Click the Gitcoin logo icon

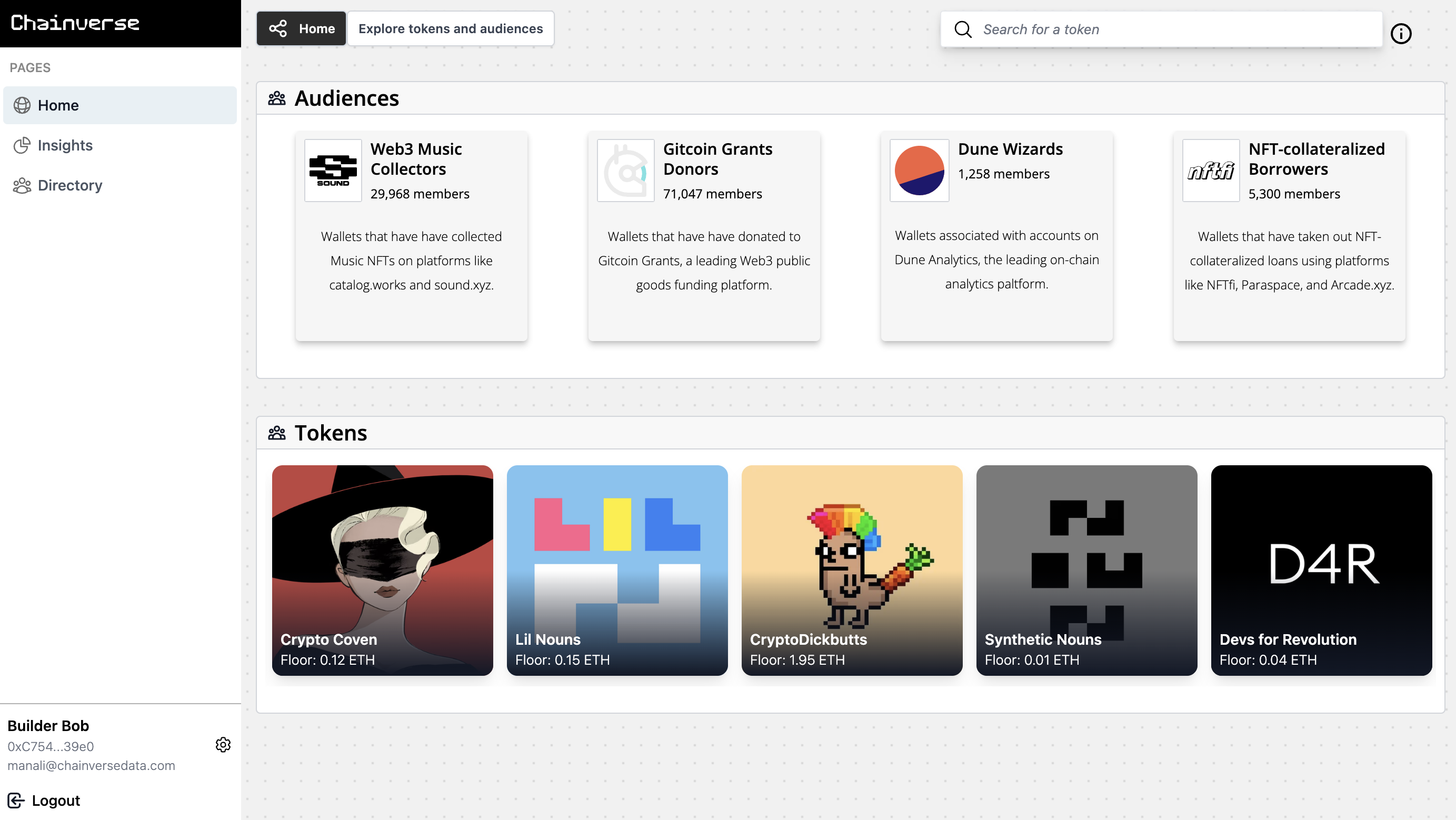[x=626, y=170]
